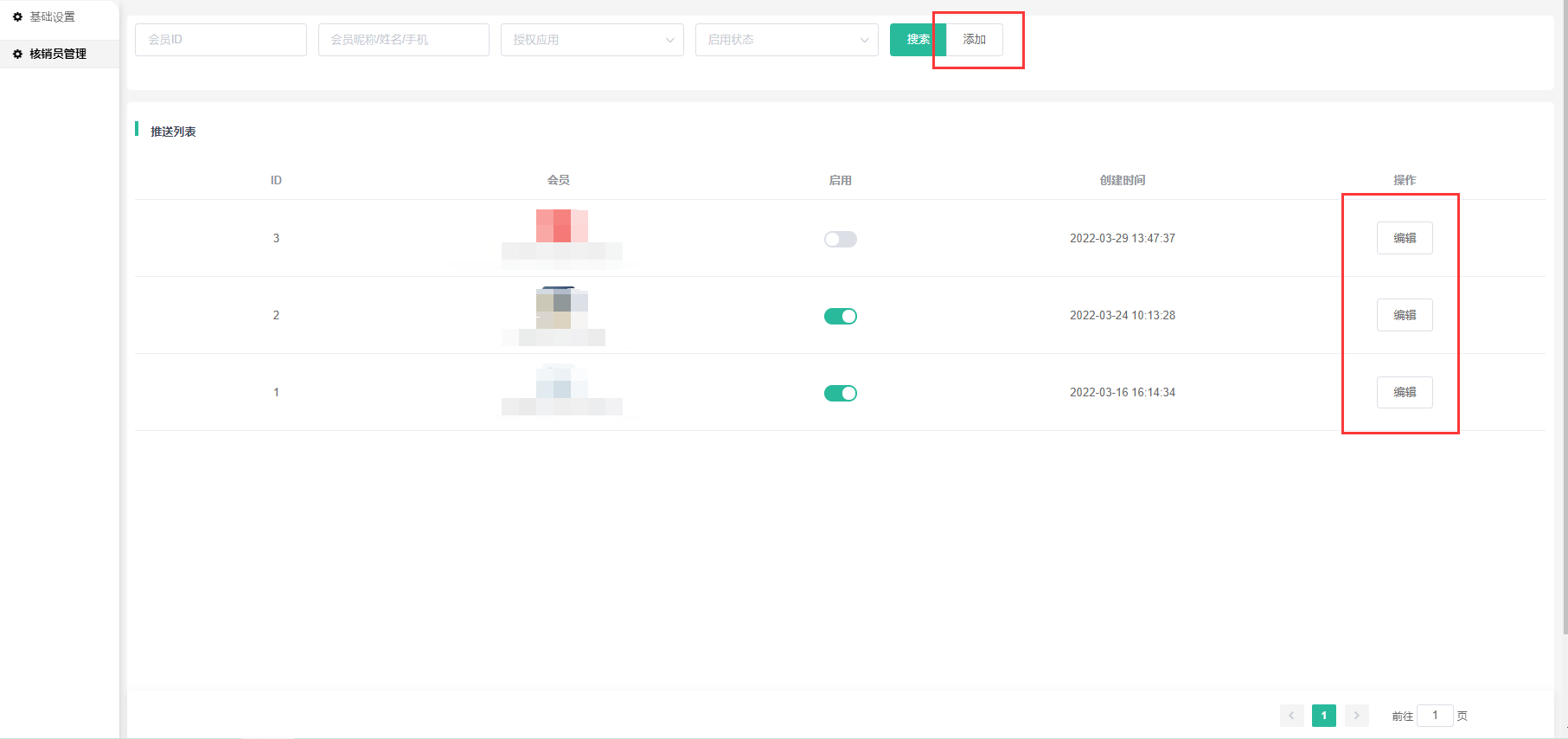1568x739 pixels.
Task: Click the 添加 button
Action: click(x=974, y=40)
